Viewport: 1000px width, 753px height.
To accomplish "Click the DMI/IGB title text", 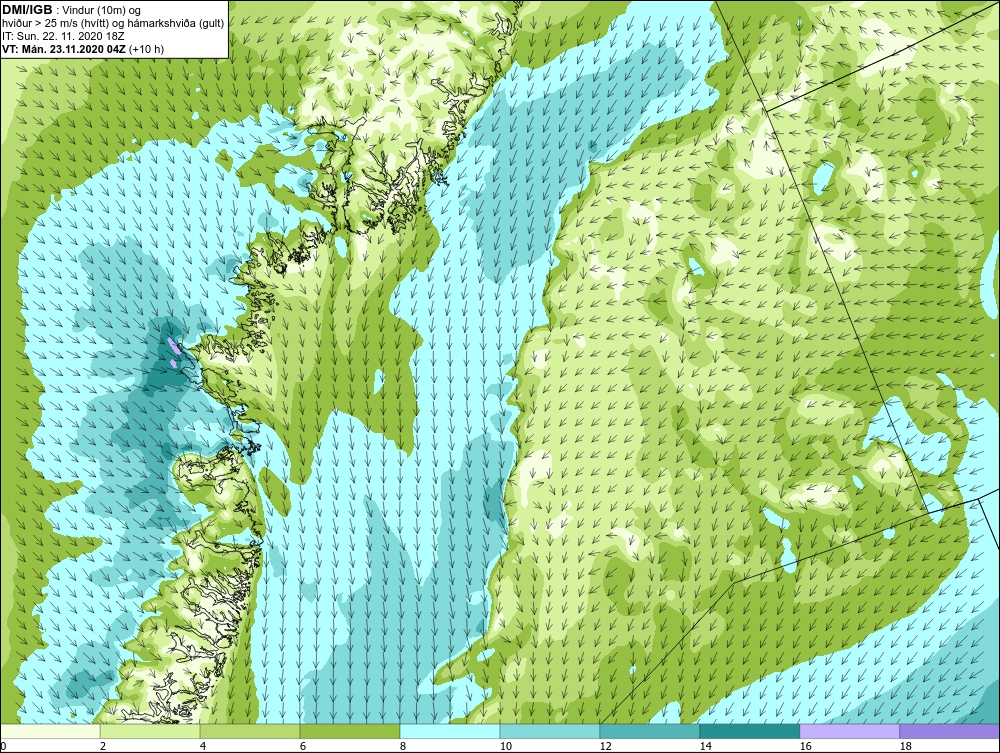I will [27, 10].
